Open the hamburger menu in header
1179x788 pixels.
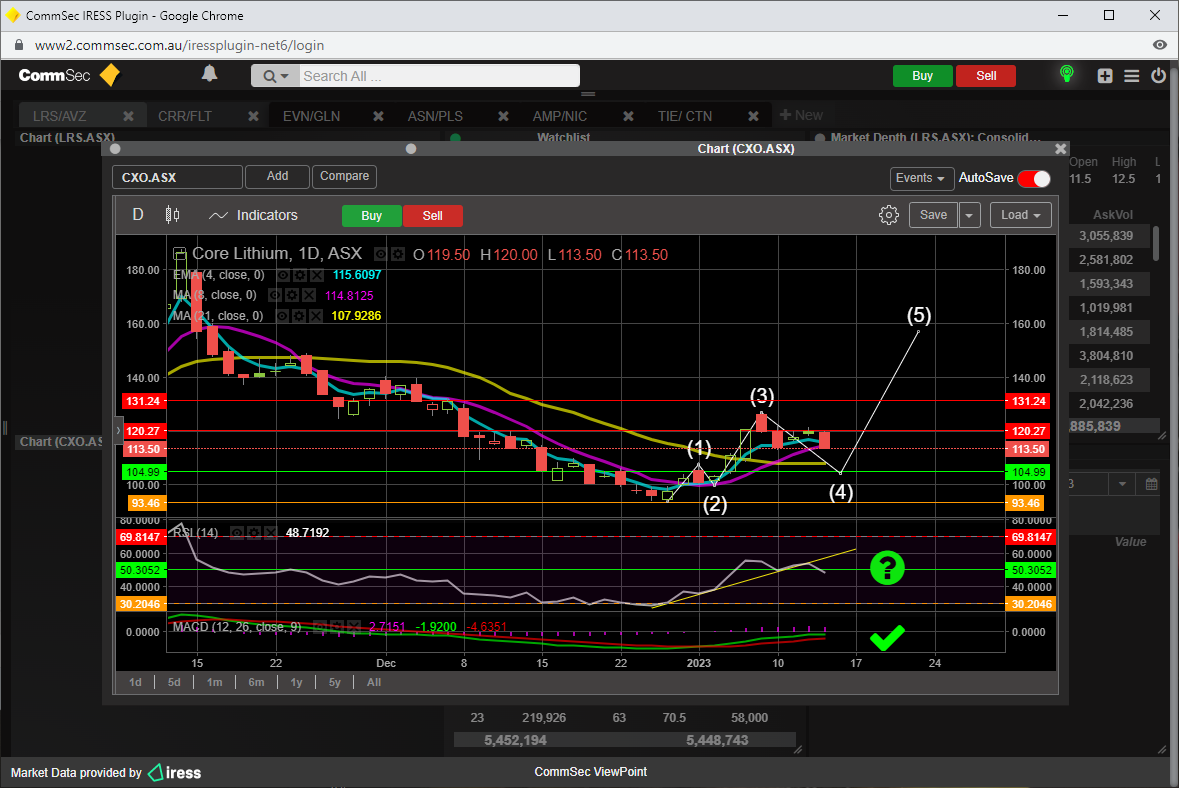tap(1132, 76)
